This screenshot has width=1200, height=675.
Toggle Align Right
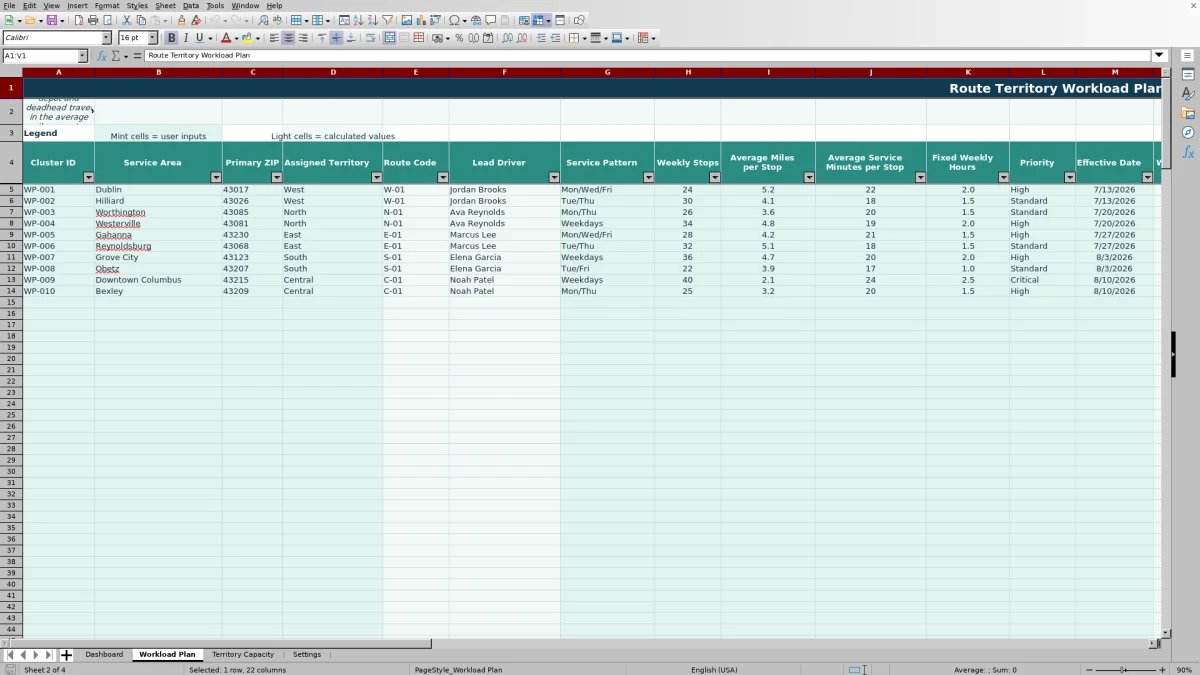(x=302, y=38)
